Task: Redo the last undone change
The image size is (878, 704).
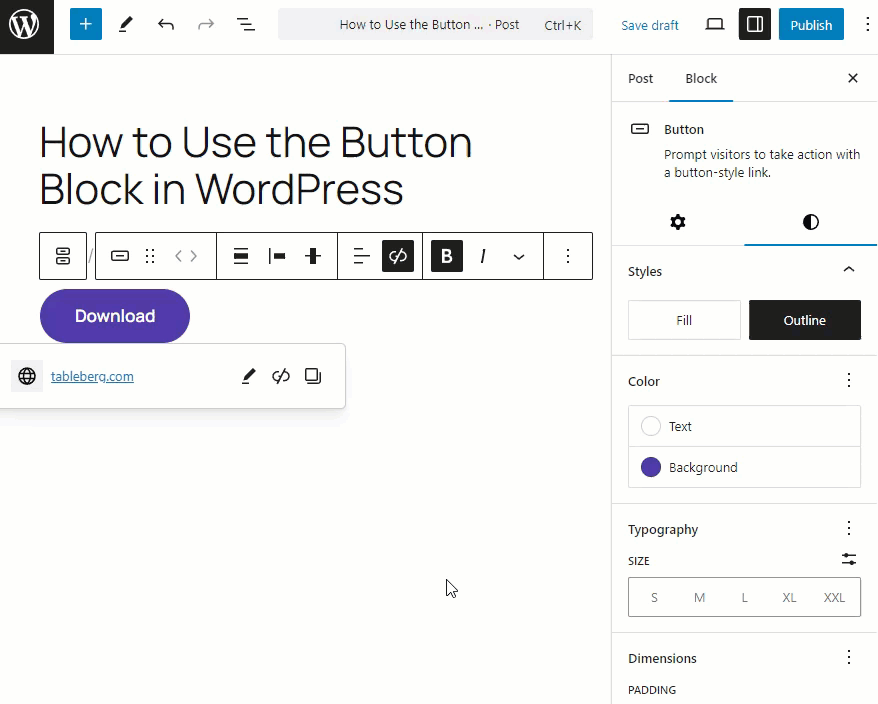Action: tap(206, 24)
